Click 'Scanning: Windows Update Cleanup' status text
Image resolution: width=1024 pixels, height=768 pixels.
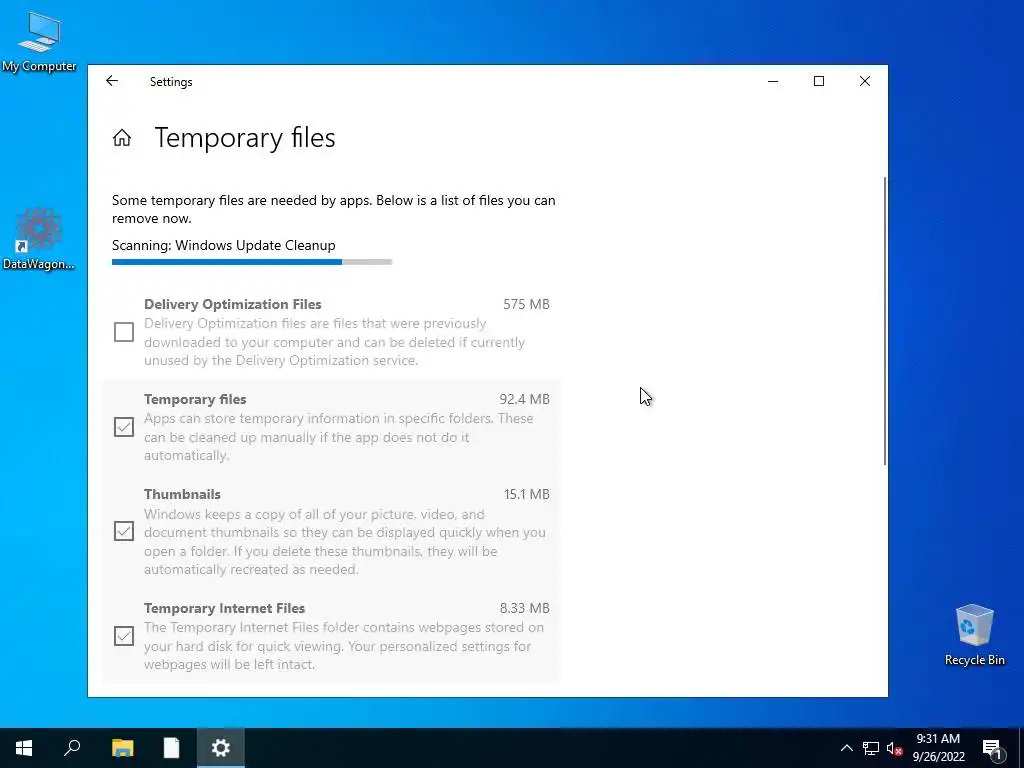pos(223,246)
